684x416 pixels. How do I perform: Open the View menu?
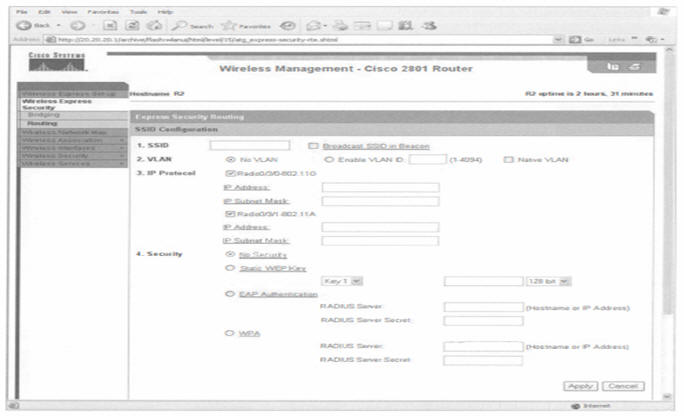tap(69, 12)
